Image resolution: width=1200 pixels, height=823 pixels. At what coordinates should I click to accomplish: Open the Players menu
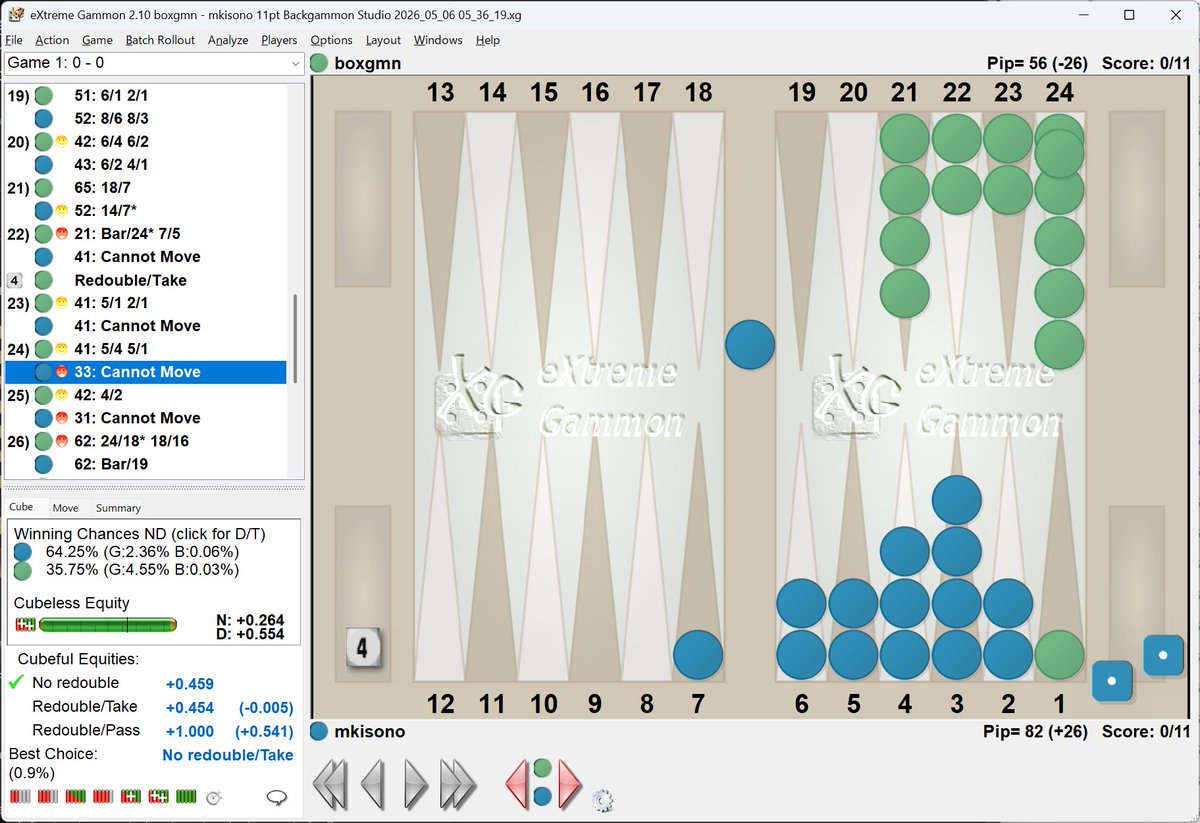[279, 40]
